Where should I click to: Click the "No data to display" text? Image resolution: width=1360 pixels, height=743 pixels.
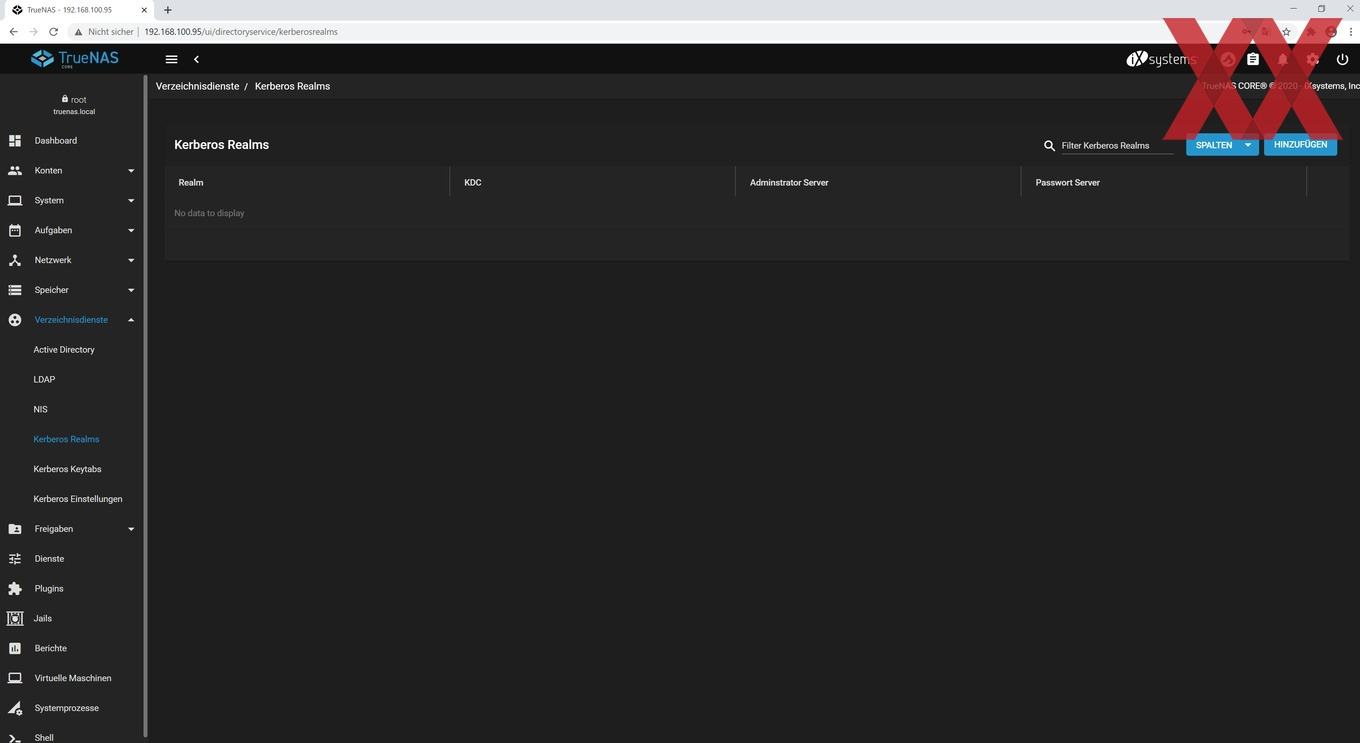coord(209,213)
